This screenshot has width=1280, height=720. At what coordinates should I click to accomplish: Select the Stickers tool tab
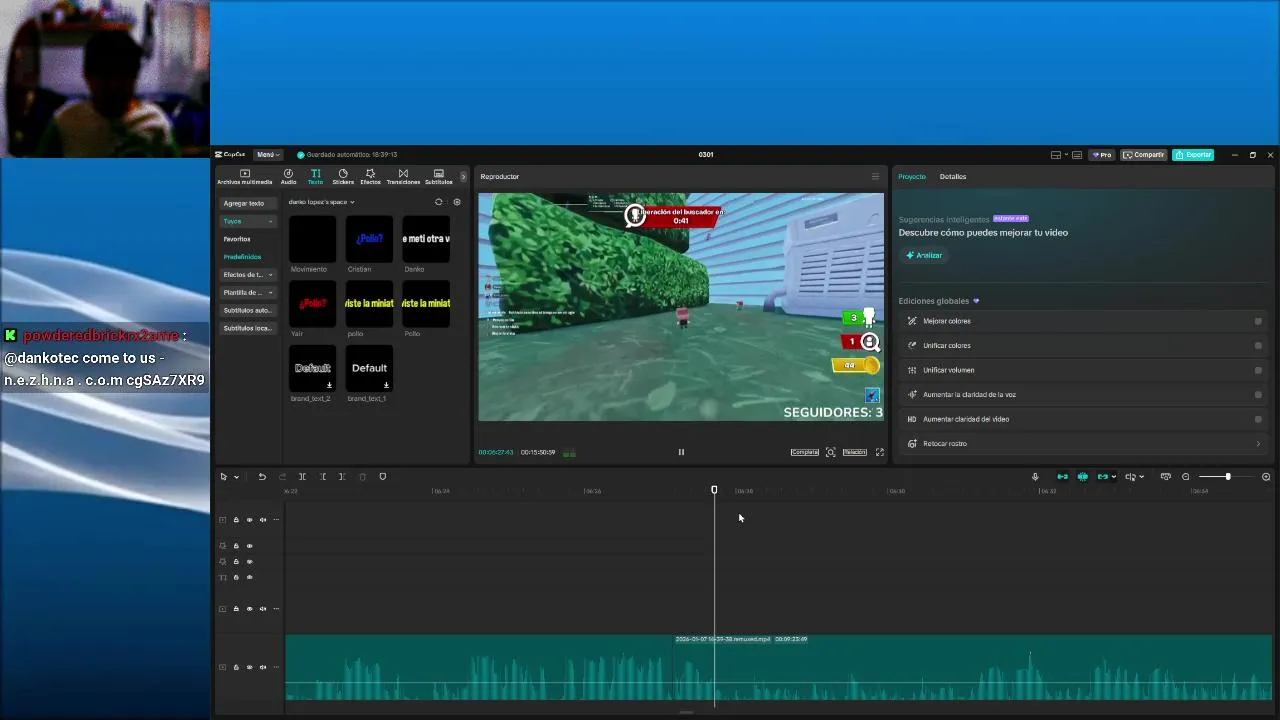[x=343, y=177]
